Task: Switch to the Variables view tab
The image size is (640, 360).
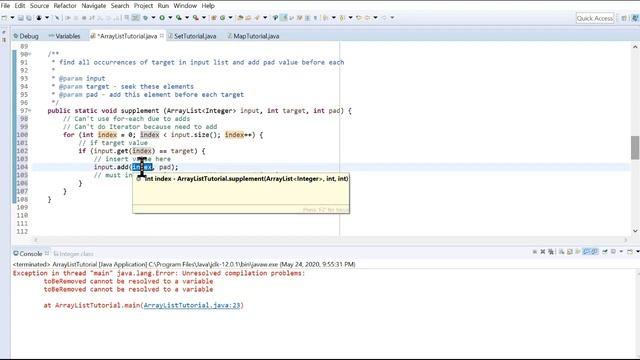Action: click(64, 36)
